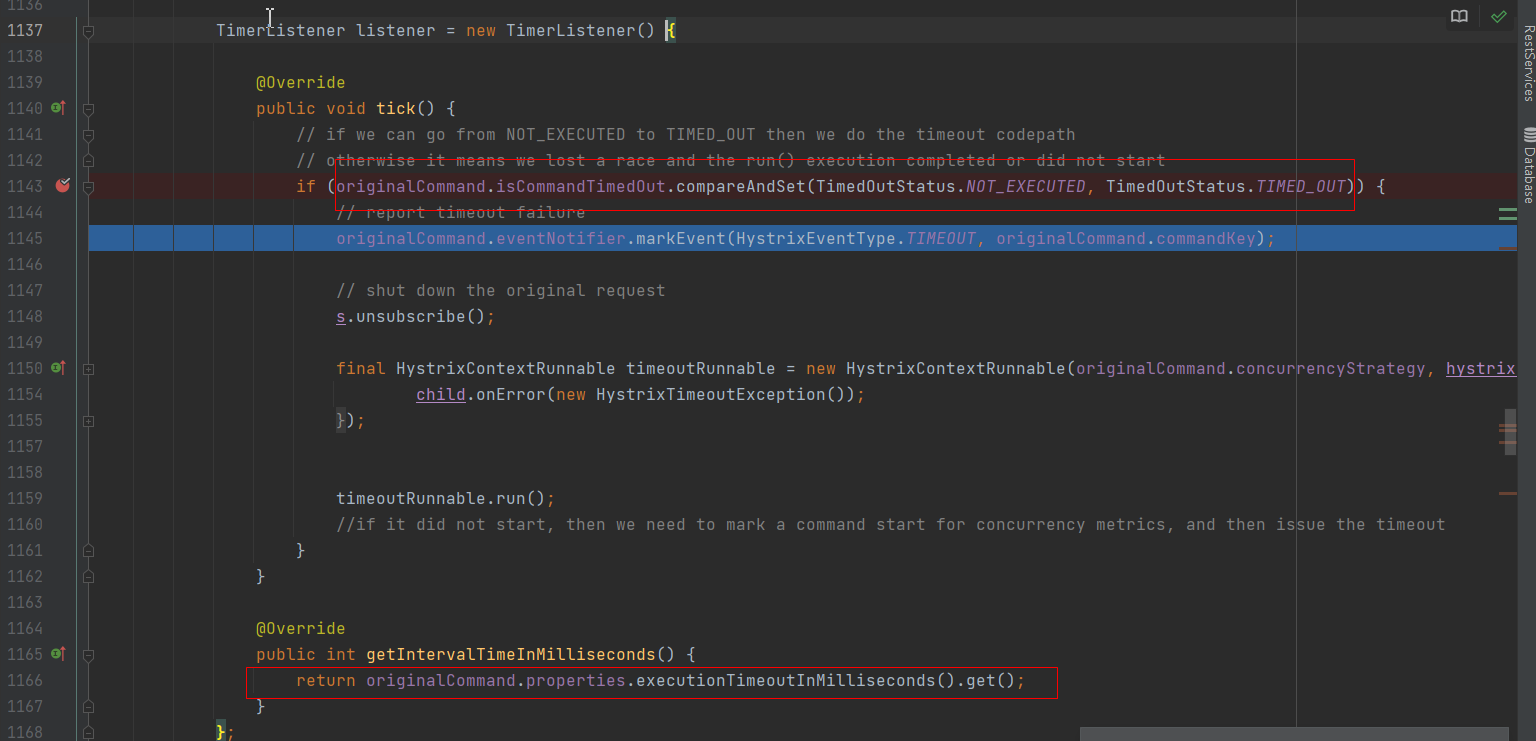
Task: Remove the breakpoint on line 1143
Action: tap(63, 185)
